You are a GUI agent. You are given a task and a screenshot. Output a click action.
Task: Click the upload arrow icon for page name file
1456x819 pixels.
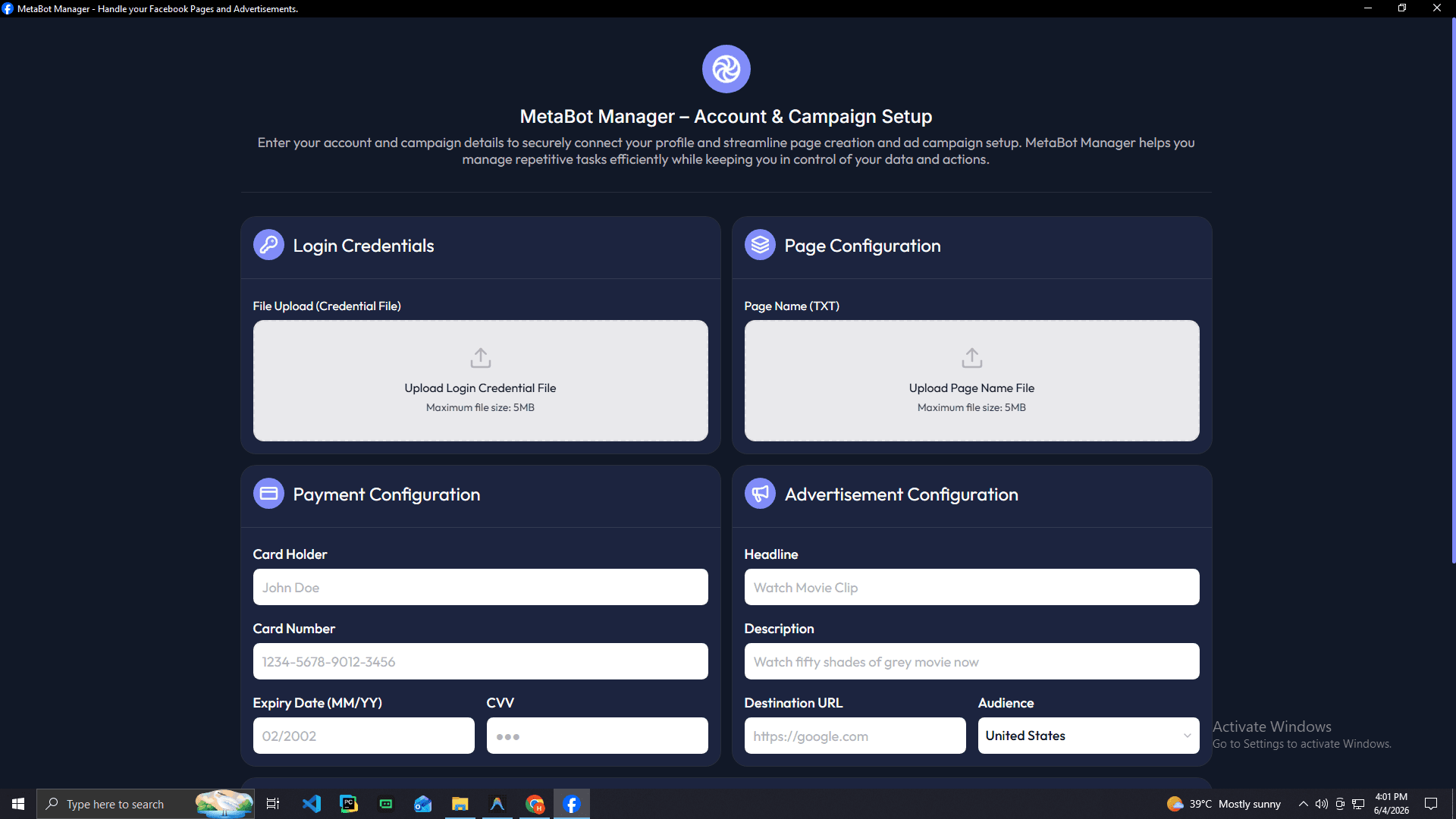(972, 357)
